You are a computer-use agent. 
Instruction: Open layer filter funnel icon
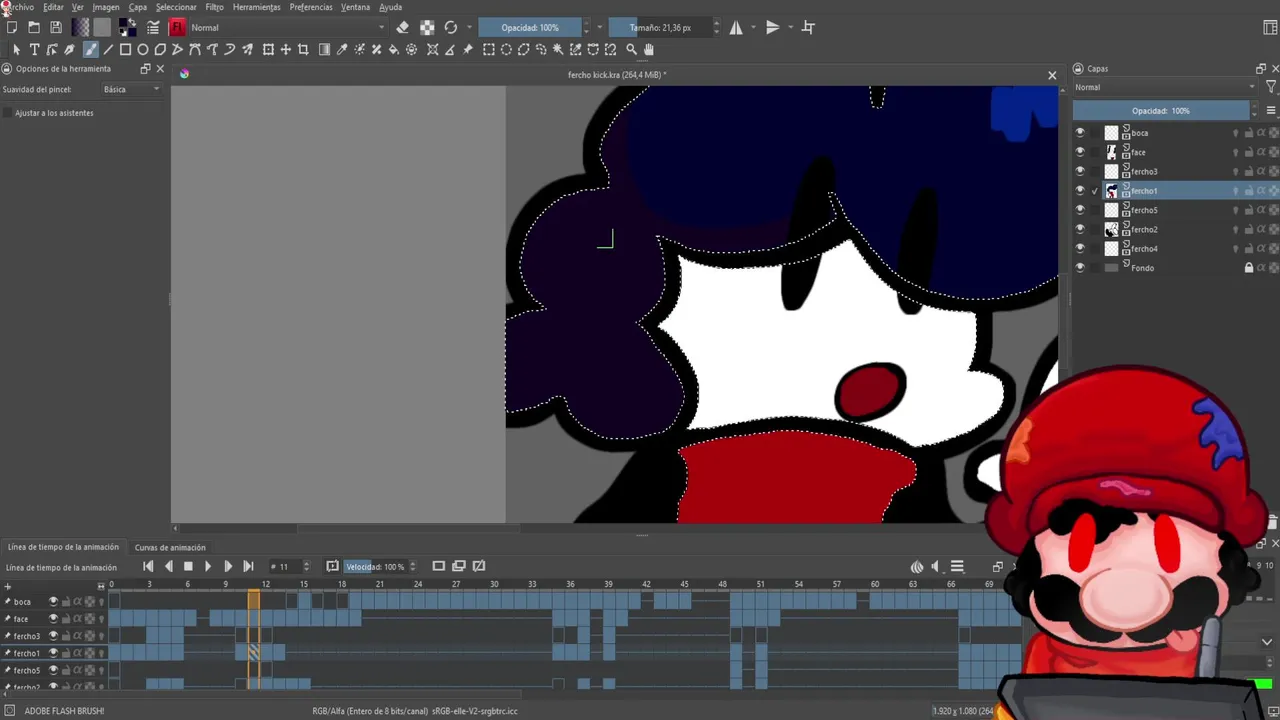point(1271,87)
